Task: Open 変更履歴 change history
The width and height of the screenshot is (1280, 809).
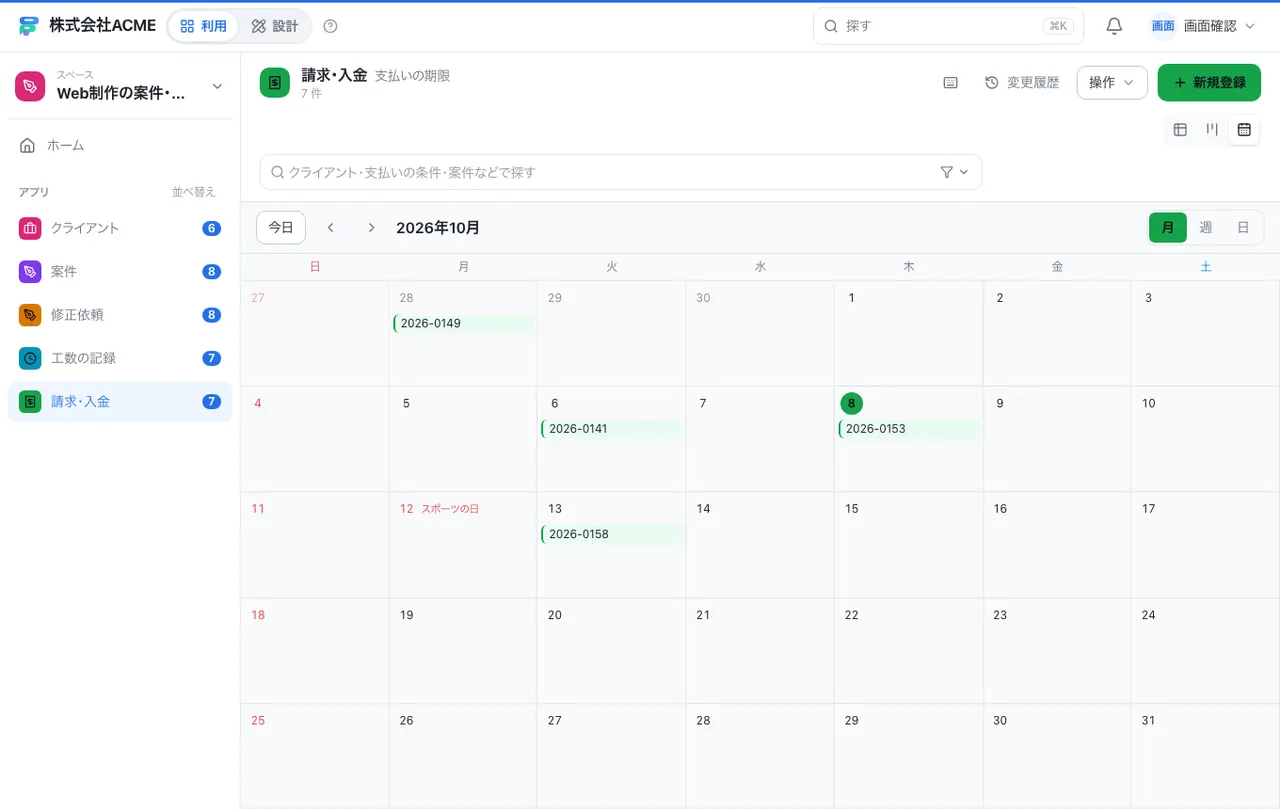Action: [x=1022, y=82]
